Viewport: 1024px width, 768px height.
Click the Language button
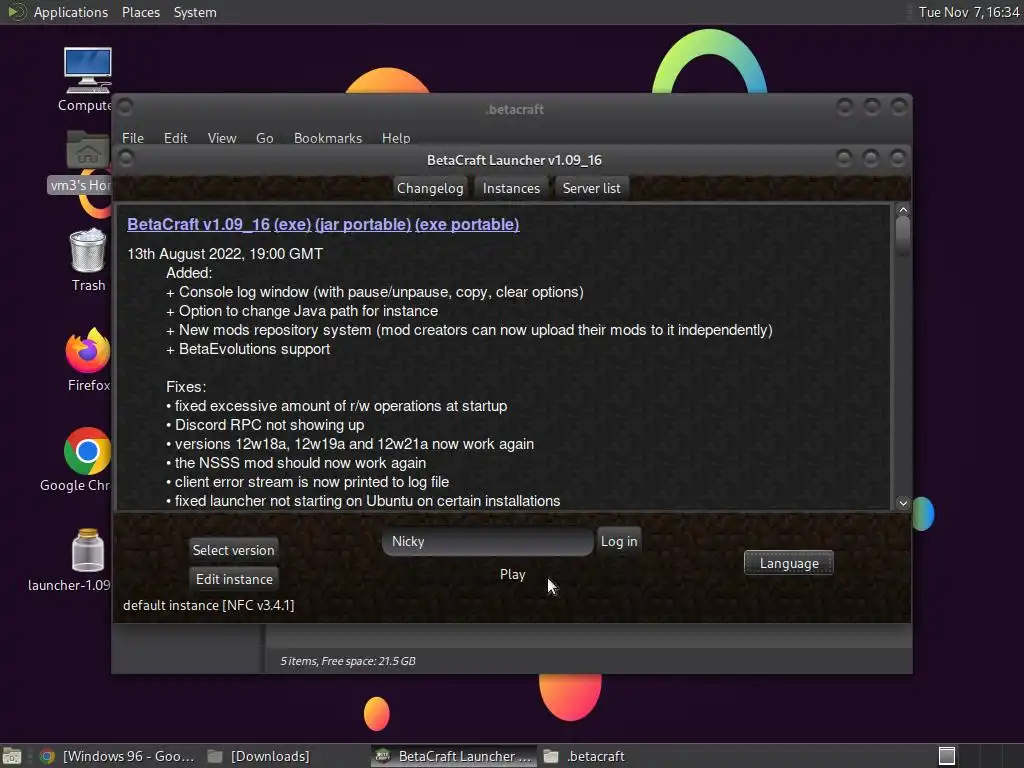[x=788, y=563]
